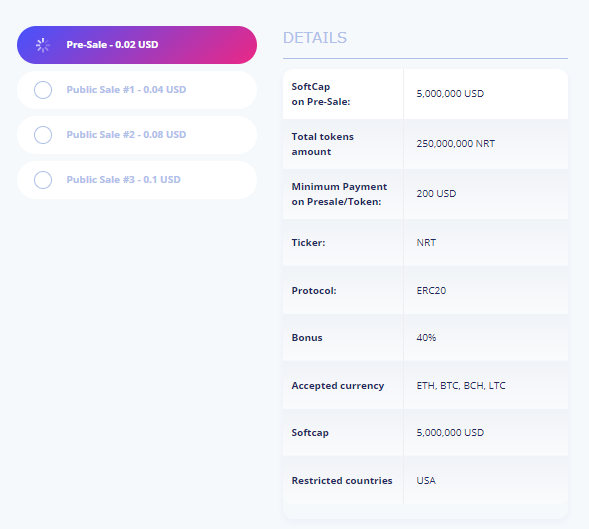Screen dimensions: 589x529
Task: Select the Pre-Sale - 0.02 USD tab
Action: click(x=137, y=45)
